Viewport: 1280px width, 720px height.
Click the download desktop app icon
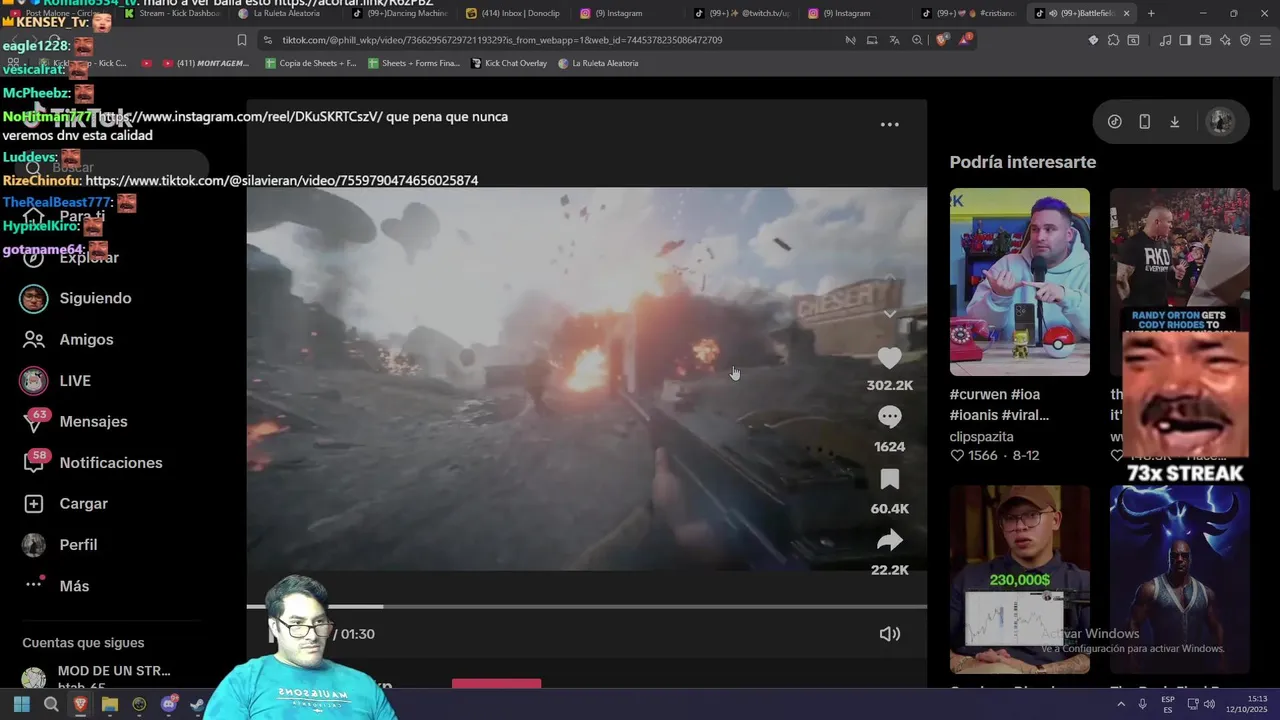(x=1175, y=122)
